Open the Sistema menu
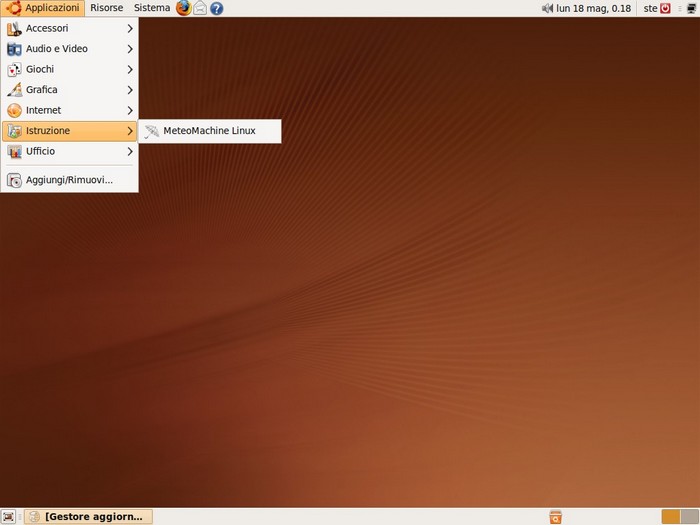The width and height of the screenshot is (700, 525). click(152, 8)
